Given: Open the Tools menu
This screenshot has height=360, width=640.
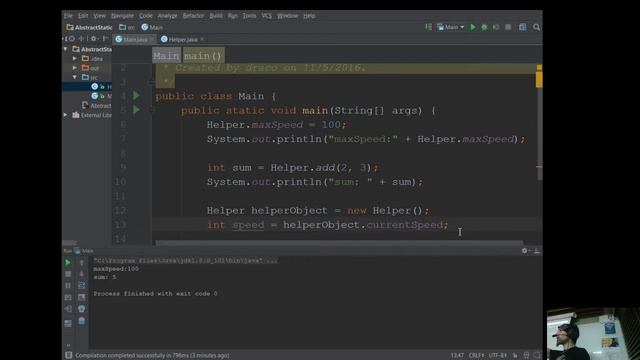Looking at the screenshot, I should (249, 16).
